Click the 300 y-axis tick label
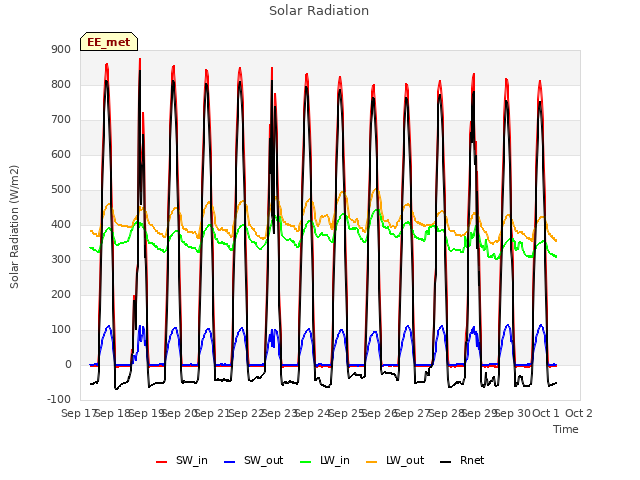Image resolution: width=640 pixels, height=480 pixels. (x=61, y=260)
